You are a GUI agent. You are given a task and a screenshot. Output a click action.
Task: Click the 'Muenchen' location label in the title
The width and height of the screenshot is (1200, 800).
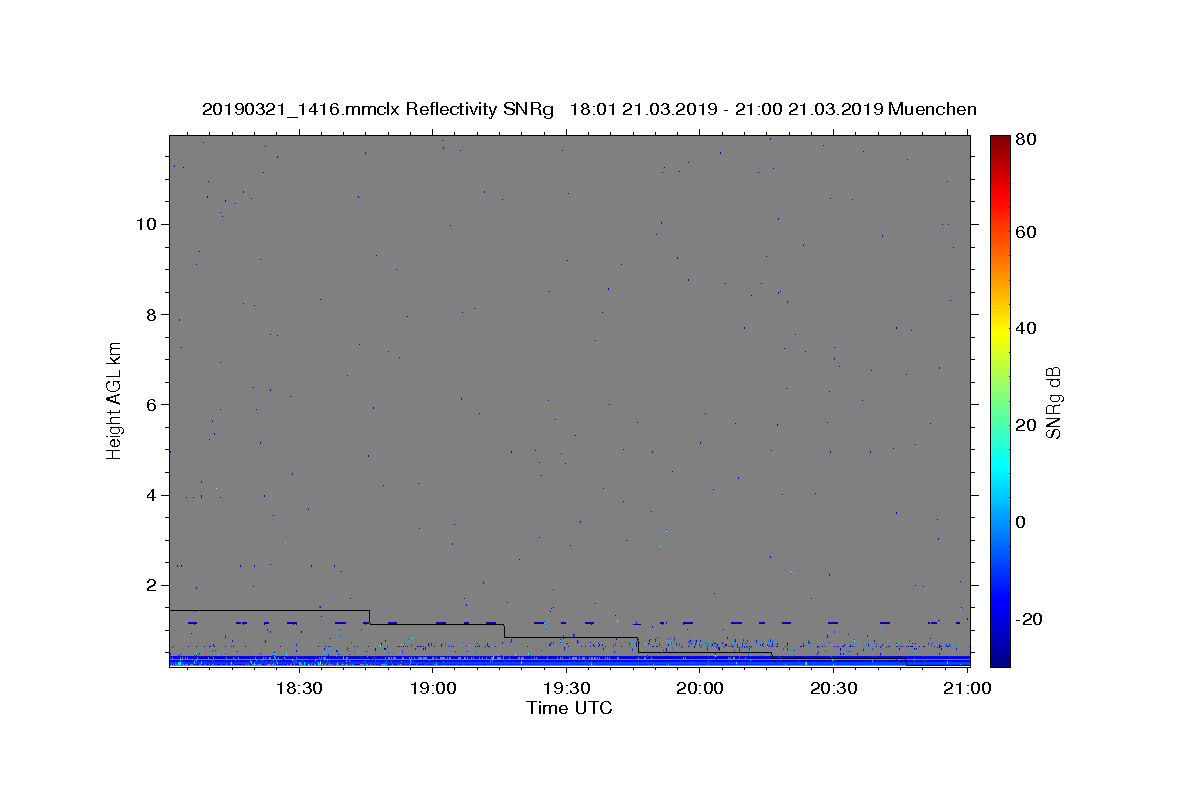932,109
